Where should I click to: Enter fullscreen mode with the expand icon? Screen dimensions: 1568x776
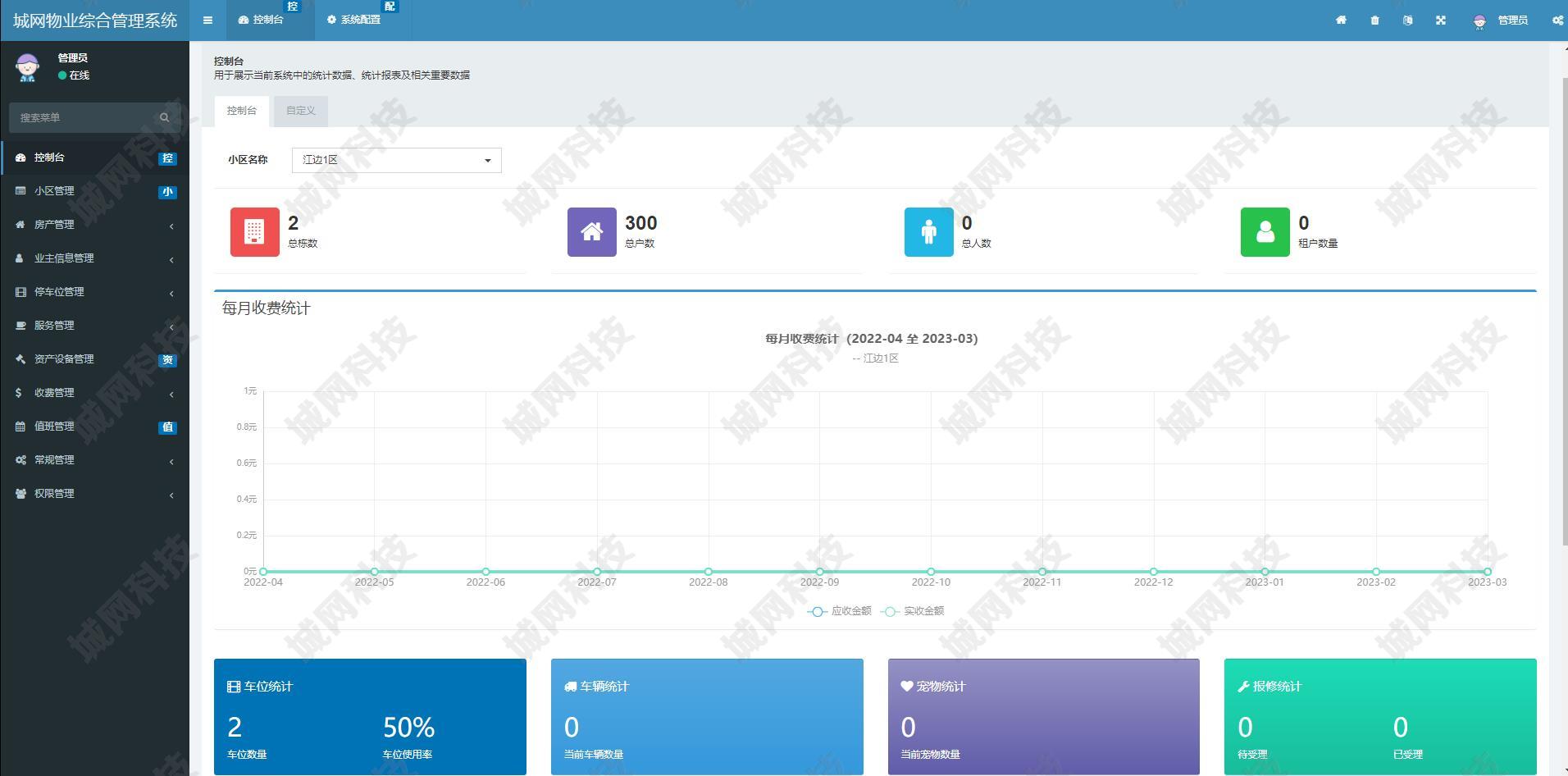point(1440,21)
